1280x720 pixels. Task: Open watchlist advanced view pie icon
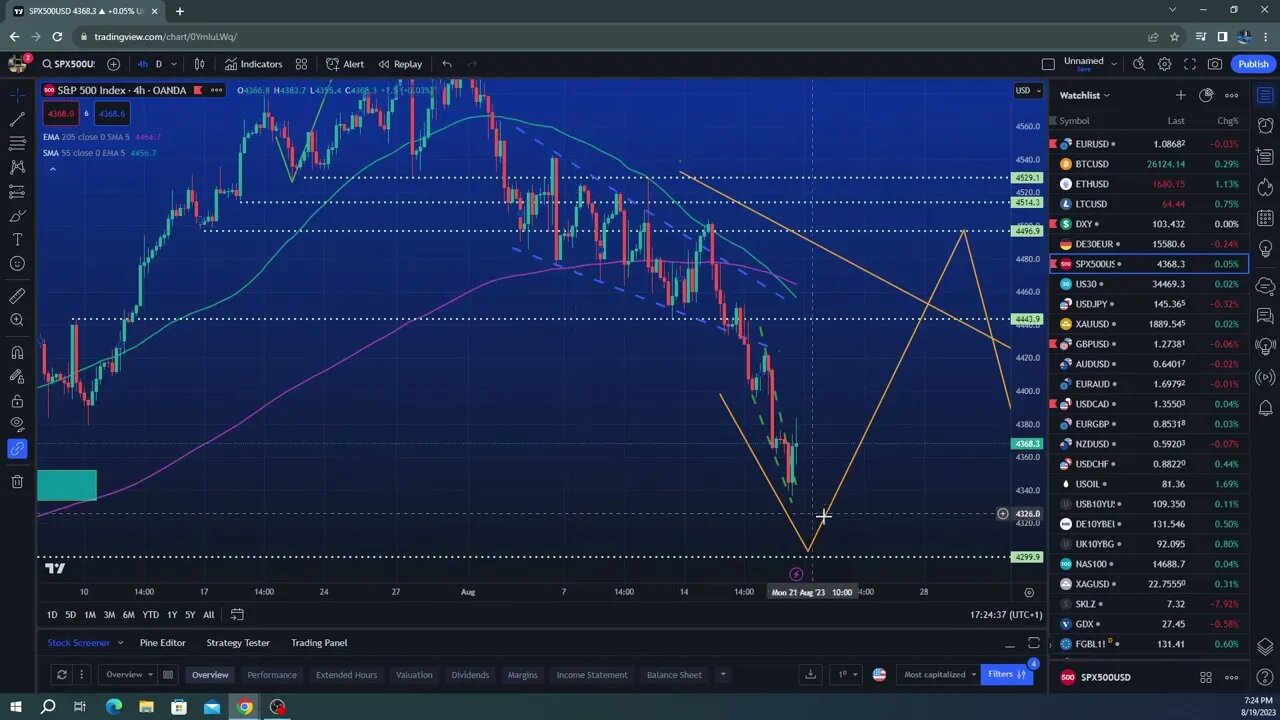click(1206, 95)
